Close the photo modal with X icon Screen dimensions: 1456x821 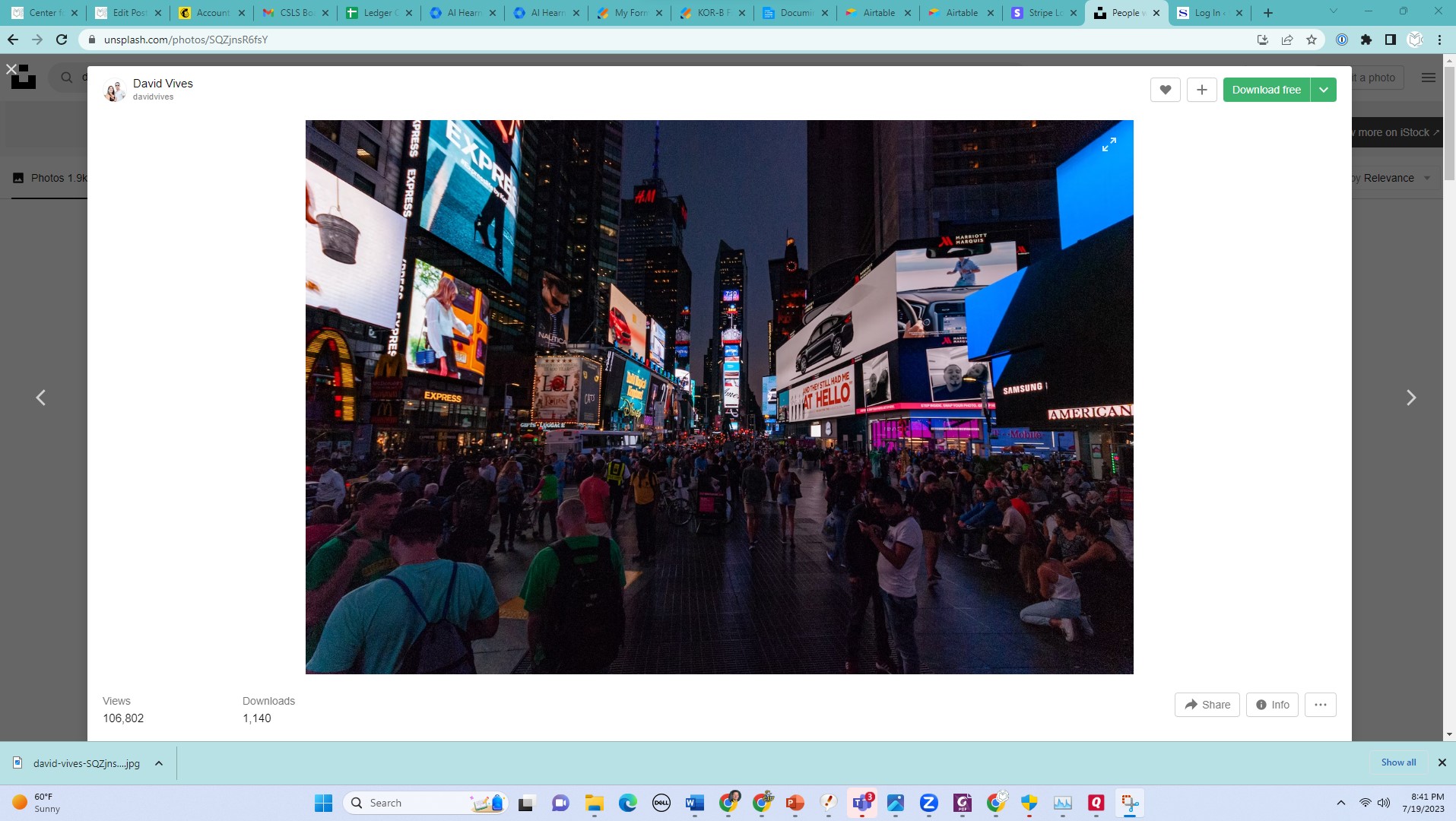[11, 69]
